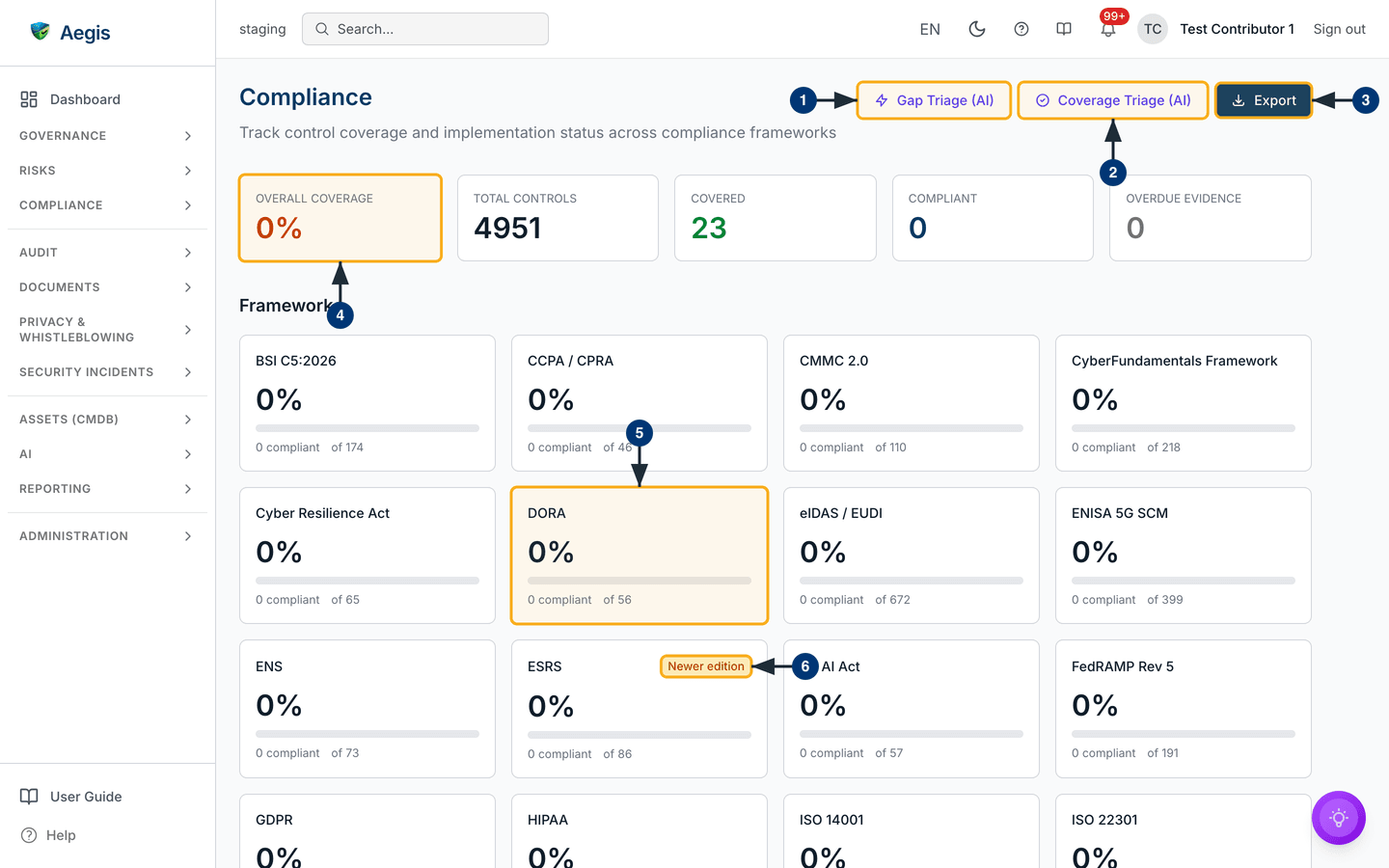Image resolution: width=1389 pixels, height=868 pixels.
Task: Open the ISO 14001 framework card
Action: (x=912, y=831)
